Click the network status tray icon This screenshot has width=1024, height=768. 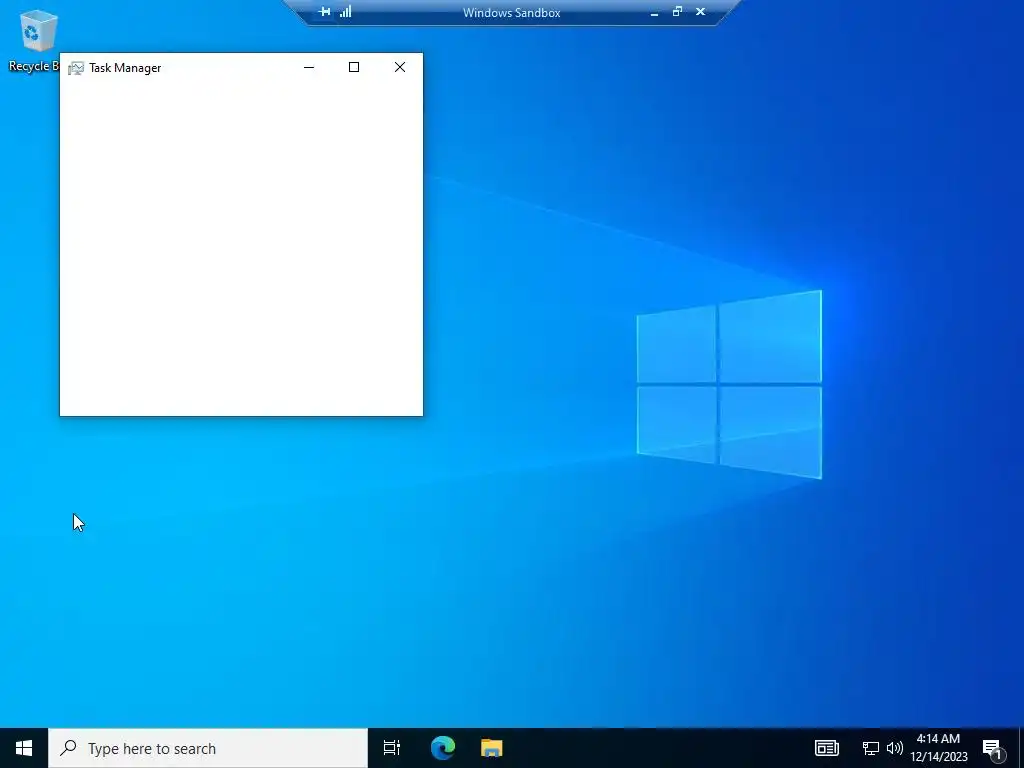coord(871,748)
